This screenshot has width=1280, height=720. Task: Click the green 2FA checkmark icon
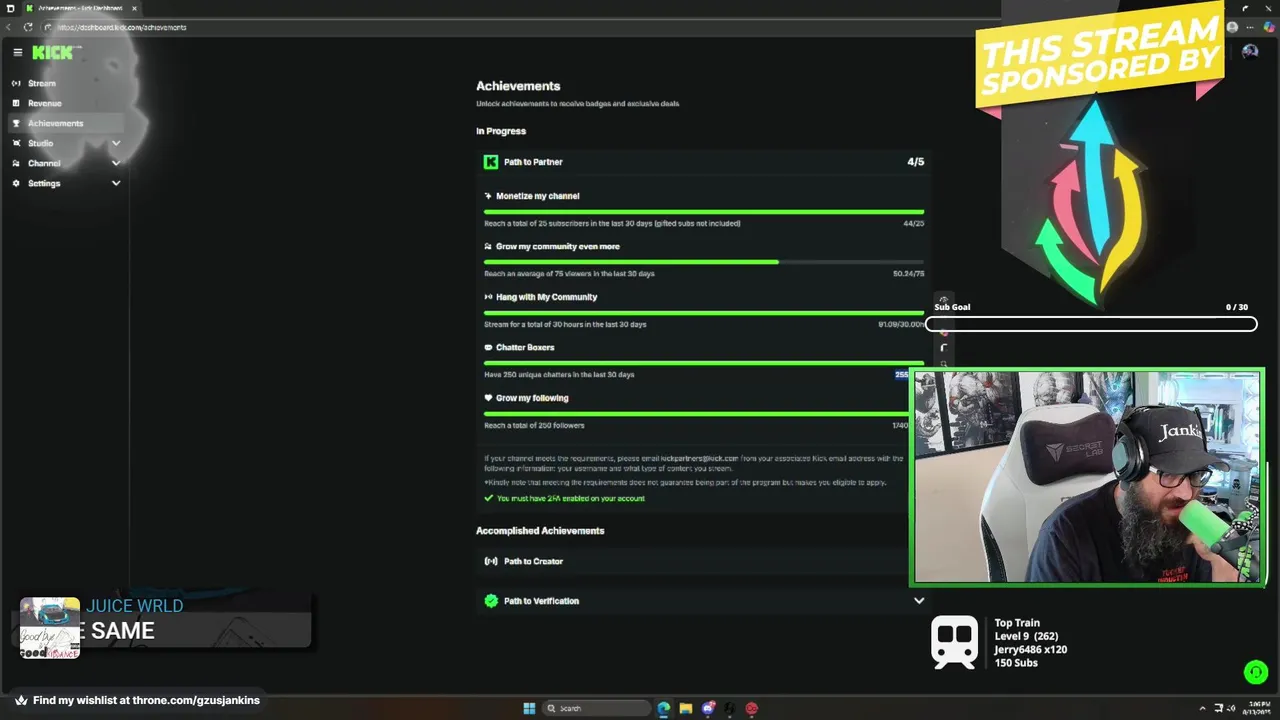(489, 498)
